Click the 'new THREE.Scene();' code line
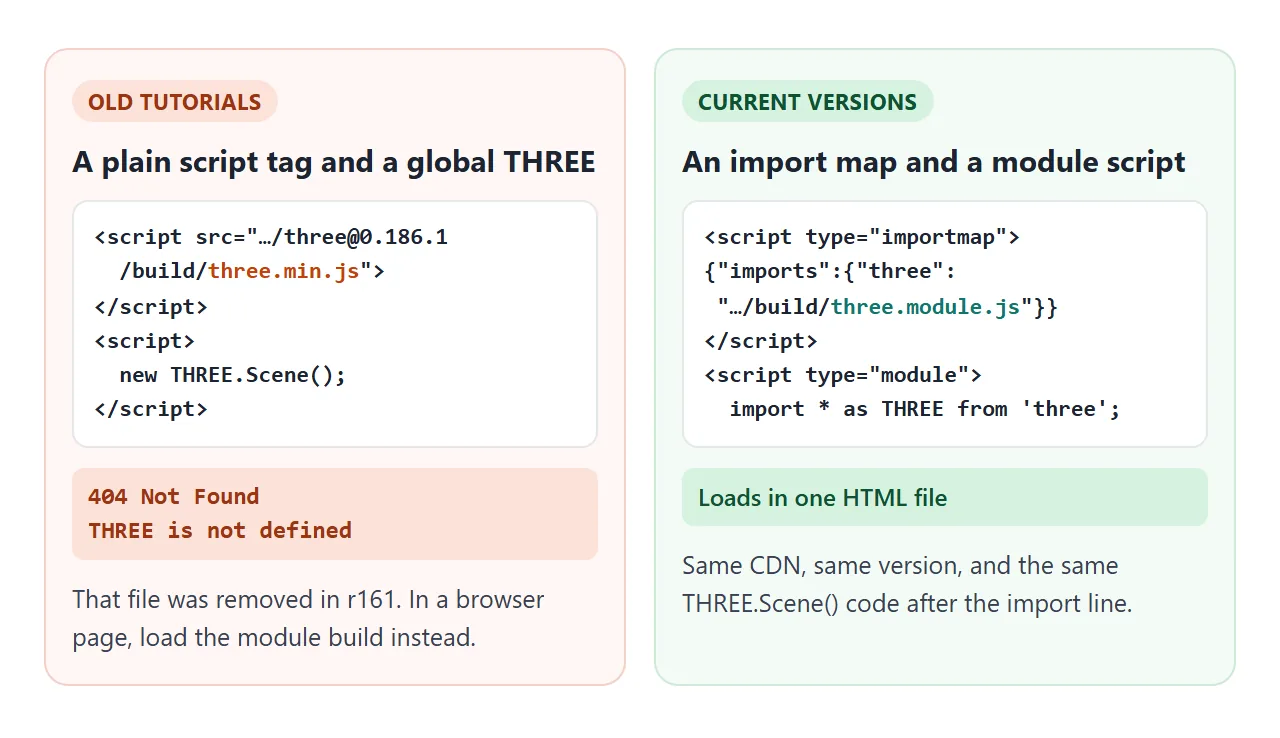This screenshot has width=1280, height=738. click(x=232, y=375)
